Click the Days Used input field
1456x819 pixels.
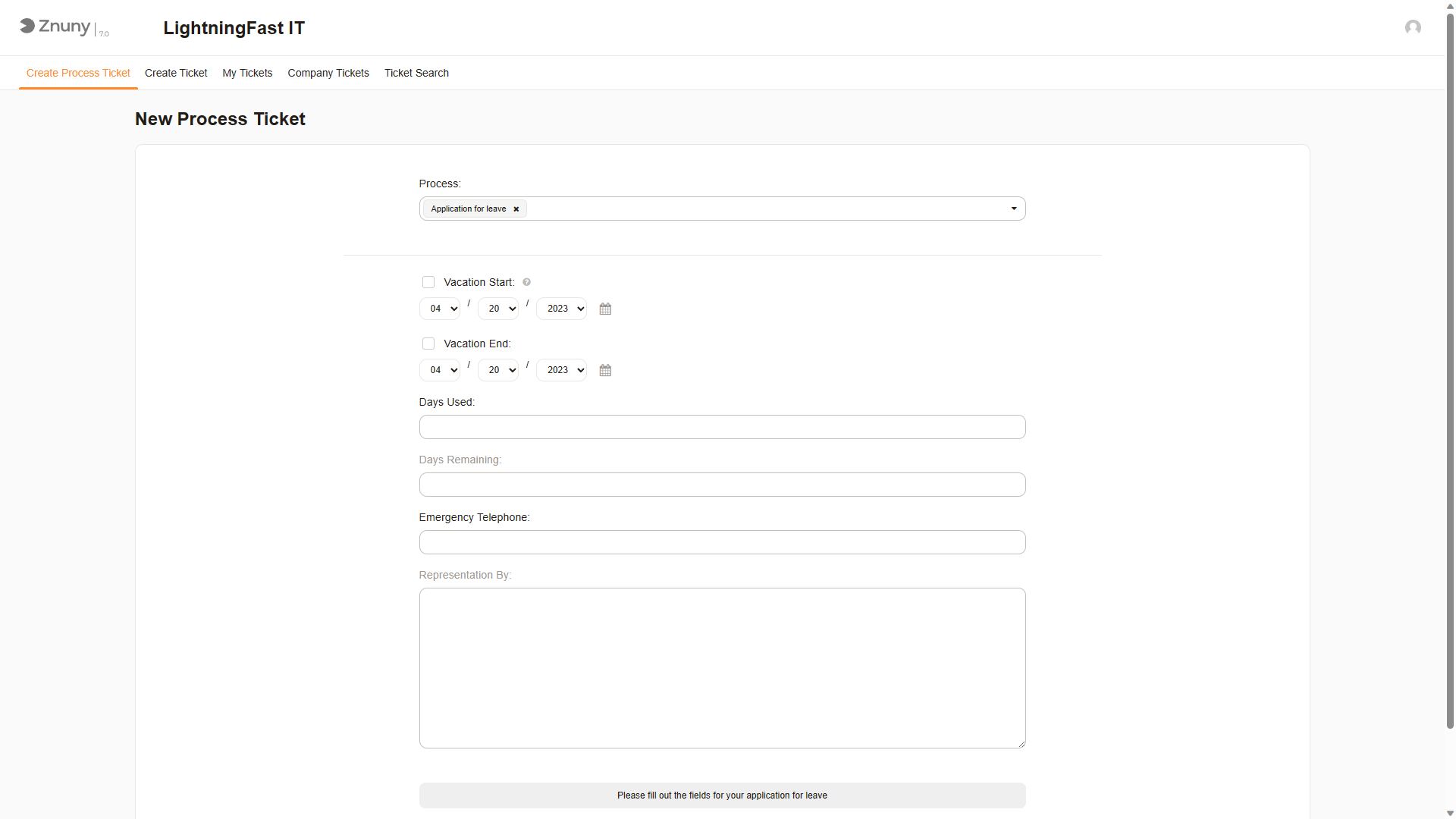pyautogui.click(x=722, y=427)
